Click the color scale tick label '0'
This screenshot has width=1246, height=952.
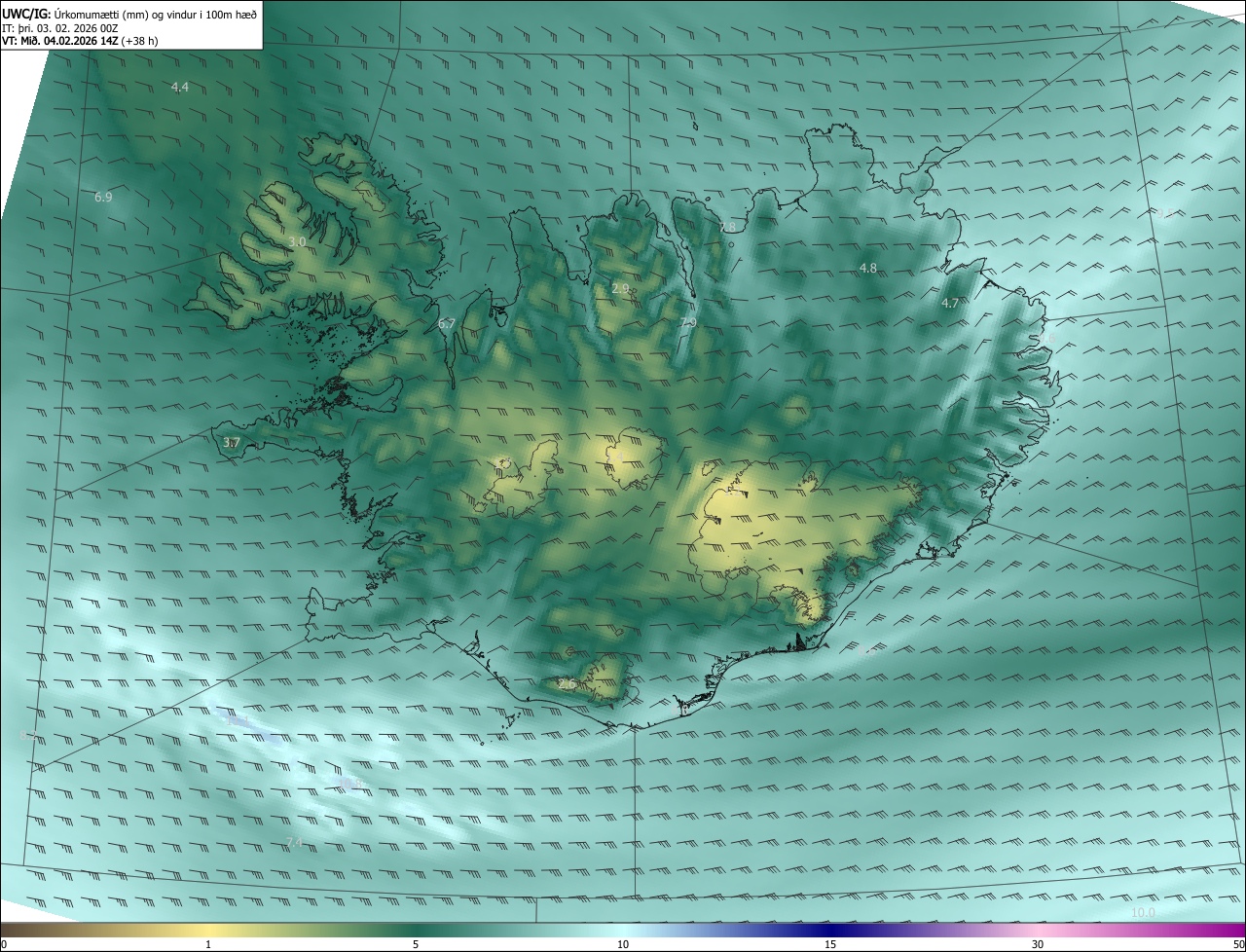pyautogui.click(x=3, y=944)
